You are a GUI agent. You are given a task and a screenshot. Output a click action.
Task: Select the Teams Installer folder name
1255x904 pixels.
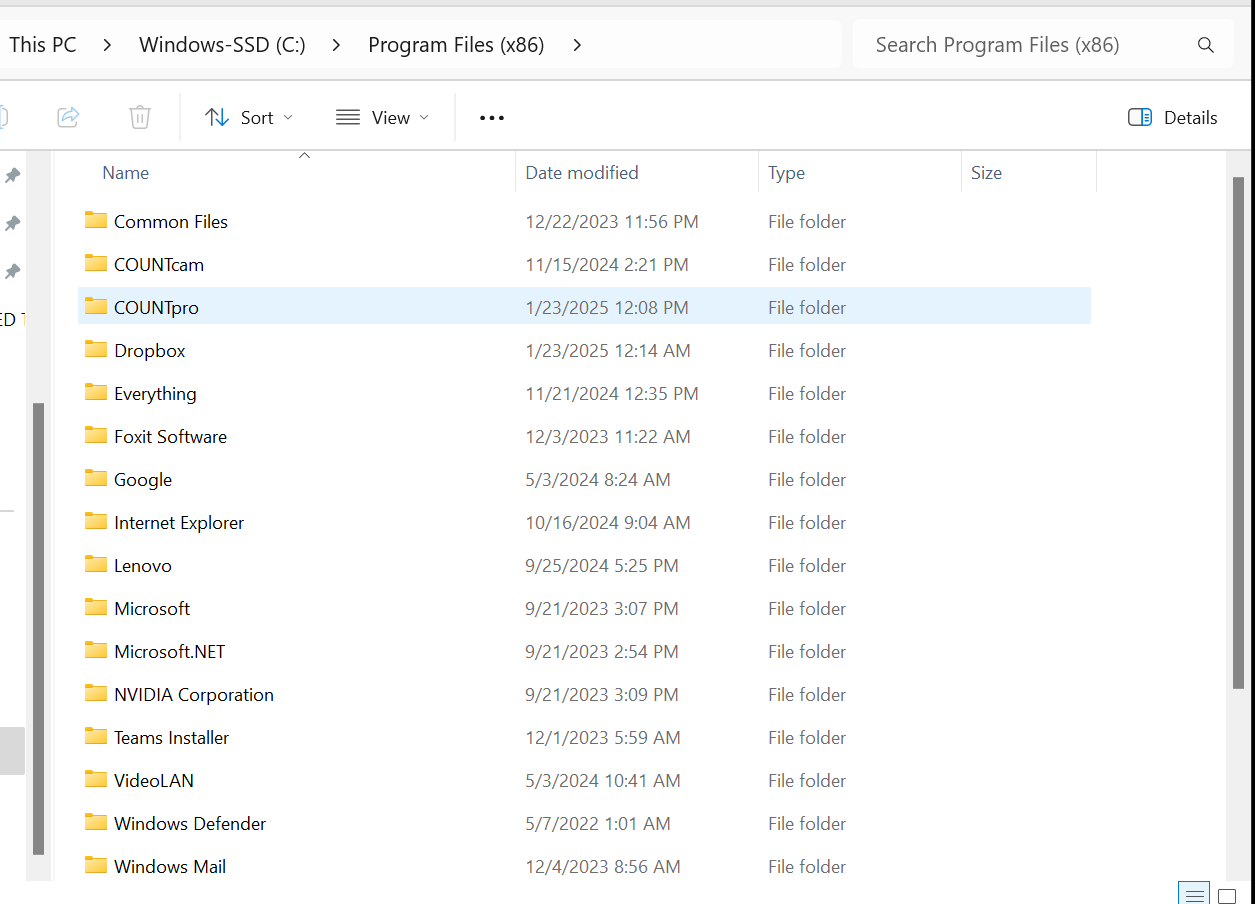(172, 737)
